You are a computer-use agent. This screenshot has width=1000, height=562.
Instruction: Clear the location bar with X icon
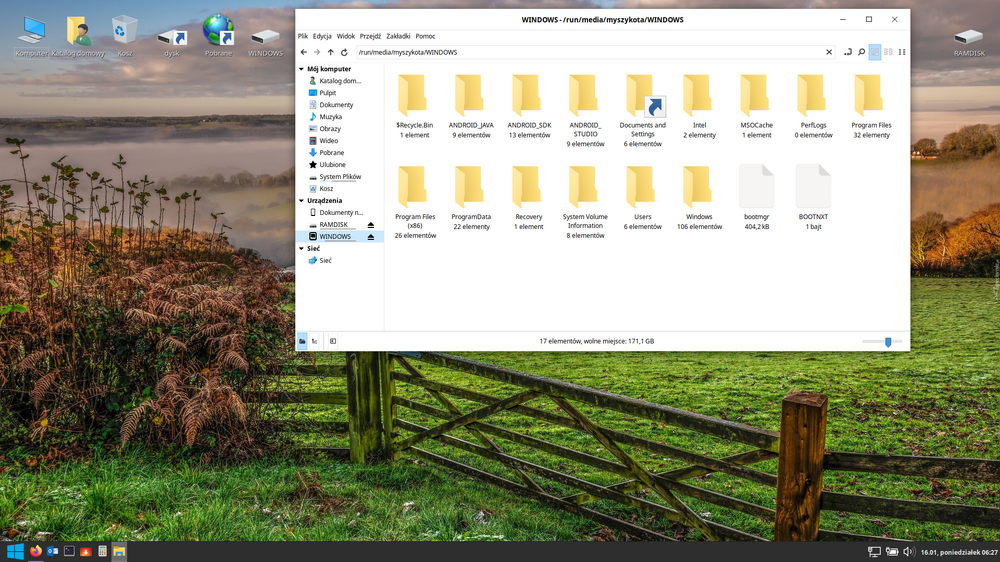coord(828,52)
